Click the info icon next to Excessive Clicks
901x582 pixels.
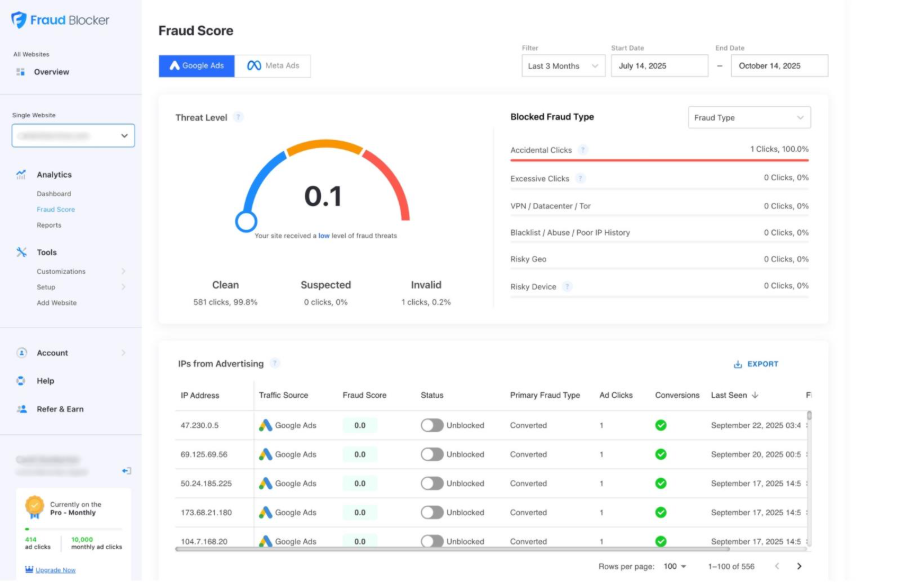tap(580, 179)
